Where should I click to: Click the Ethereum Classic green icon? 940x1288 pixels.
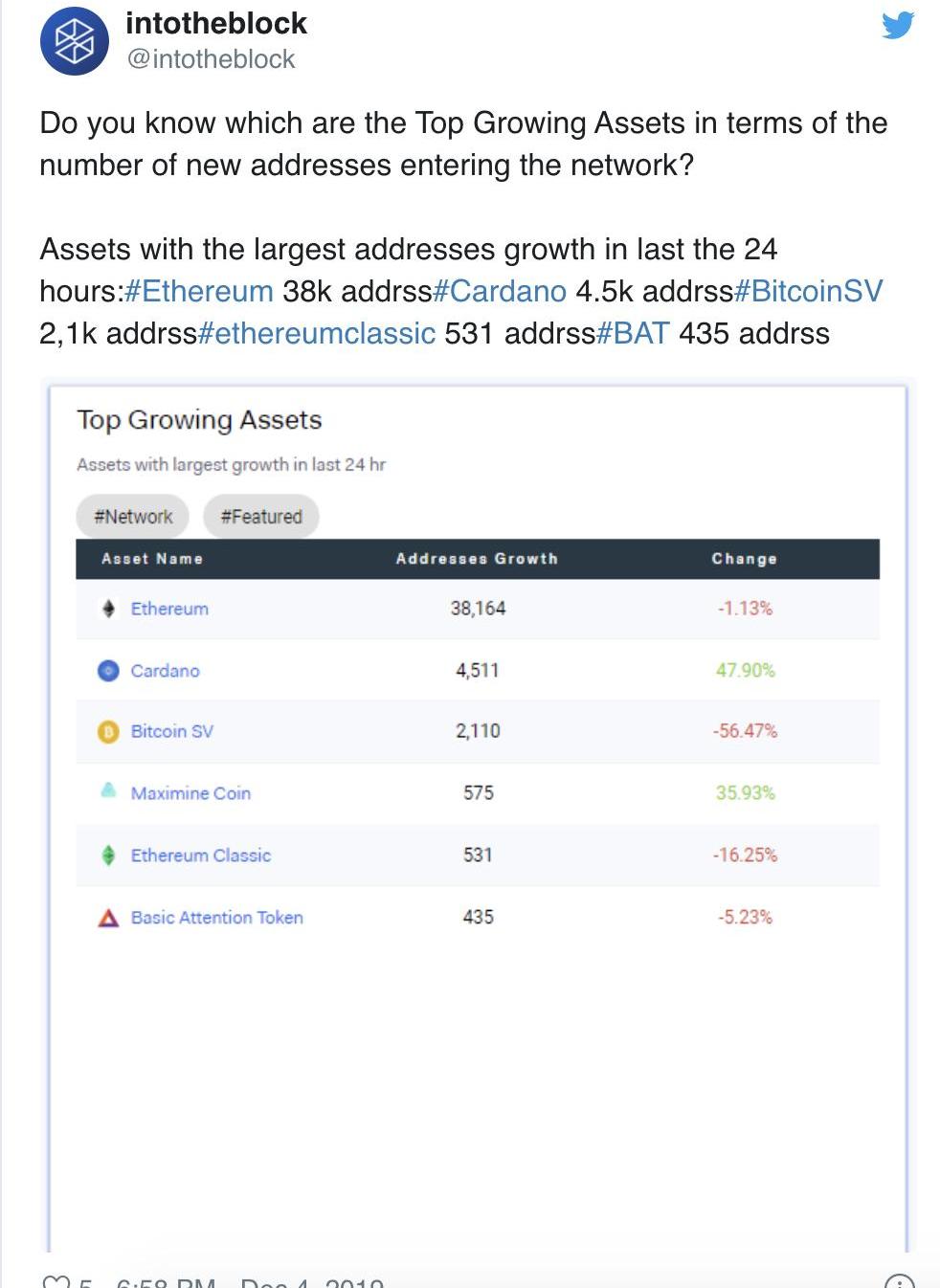109,855
